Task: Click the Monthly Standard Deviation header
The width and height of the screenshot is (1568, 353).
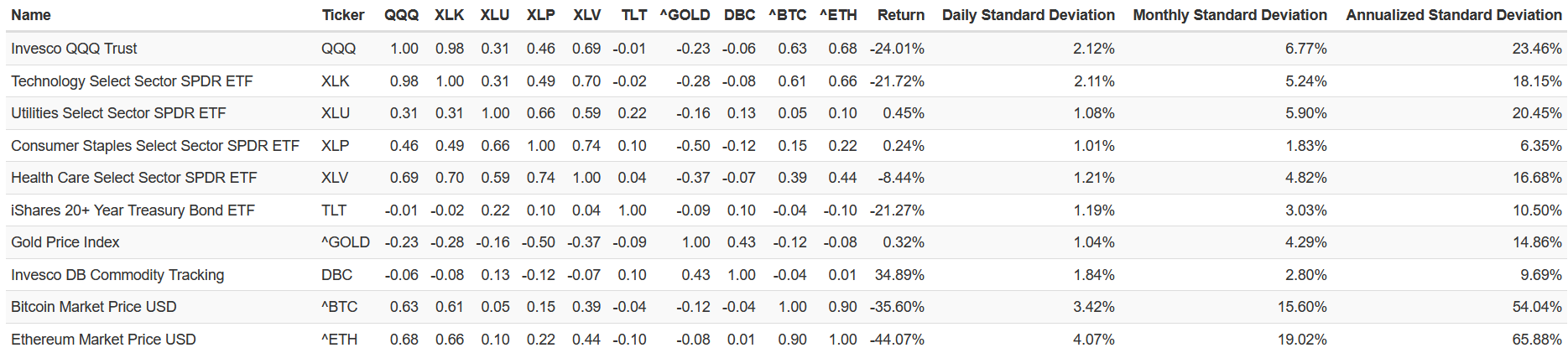Action: click(x=1229, y=15)
